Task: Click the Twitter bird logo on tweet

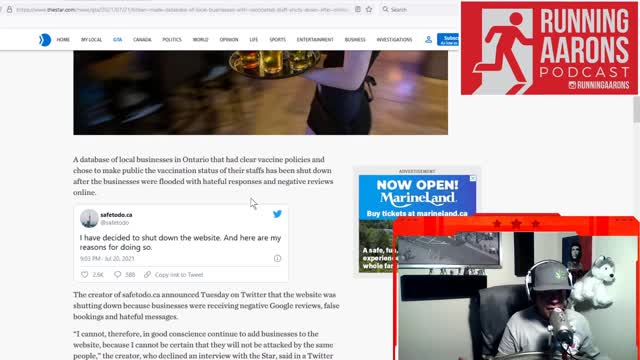Action: (277, 214)
